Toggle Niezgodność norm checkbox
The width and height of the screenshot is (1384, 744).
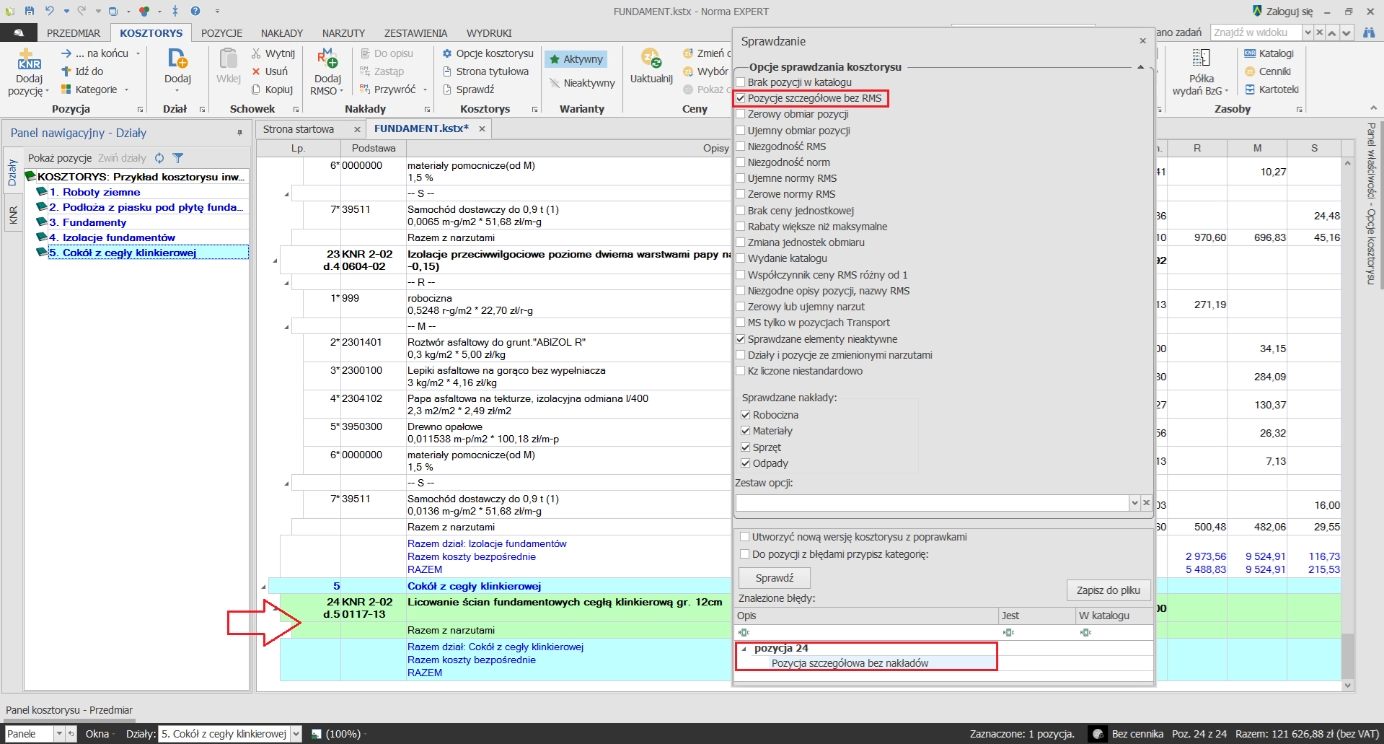741,162
